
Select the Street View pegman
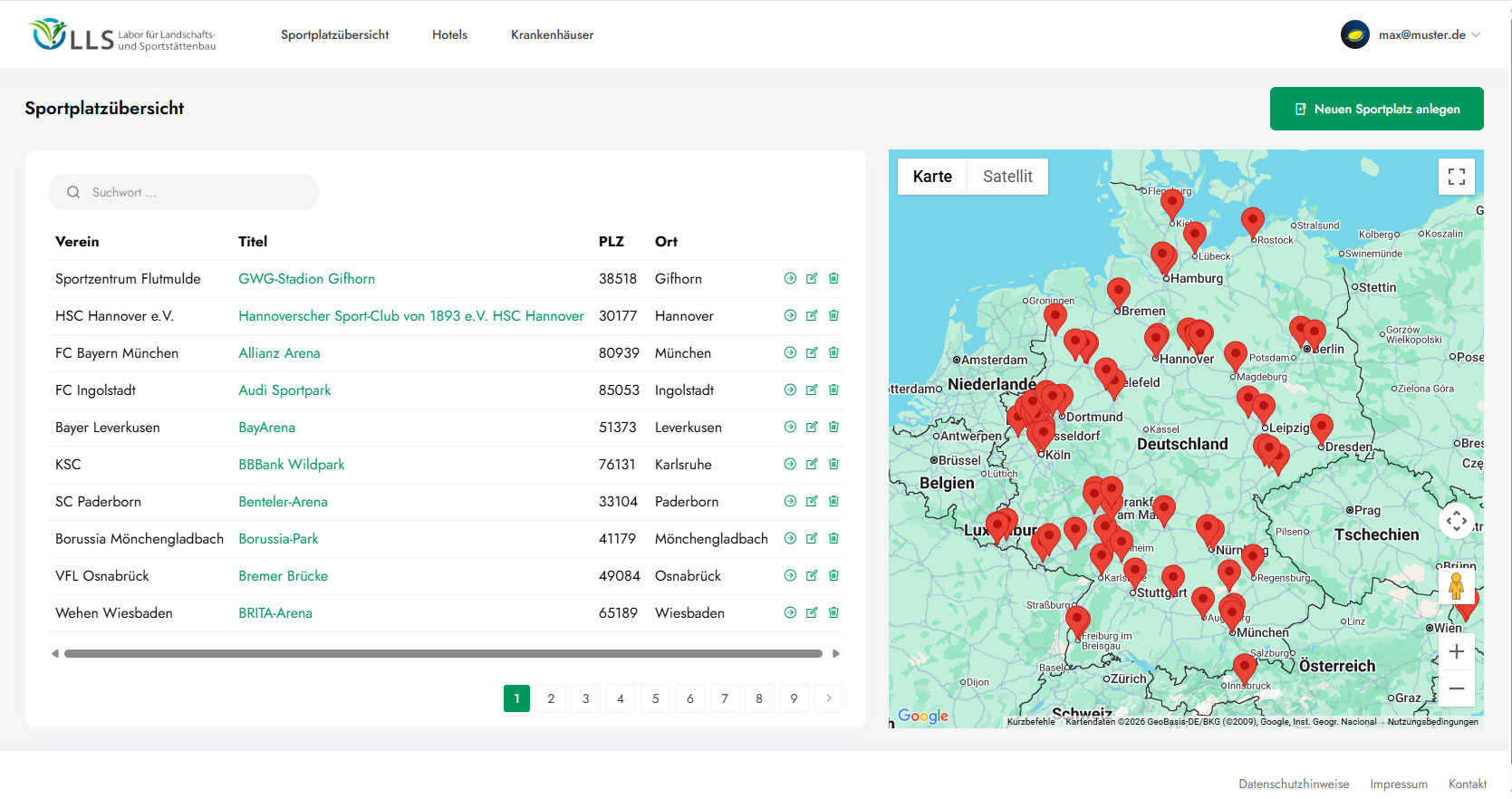pyautogui.click(x=1456, y=587)
